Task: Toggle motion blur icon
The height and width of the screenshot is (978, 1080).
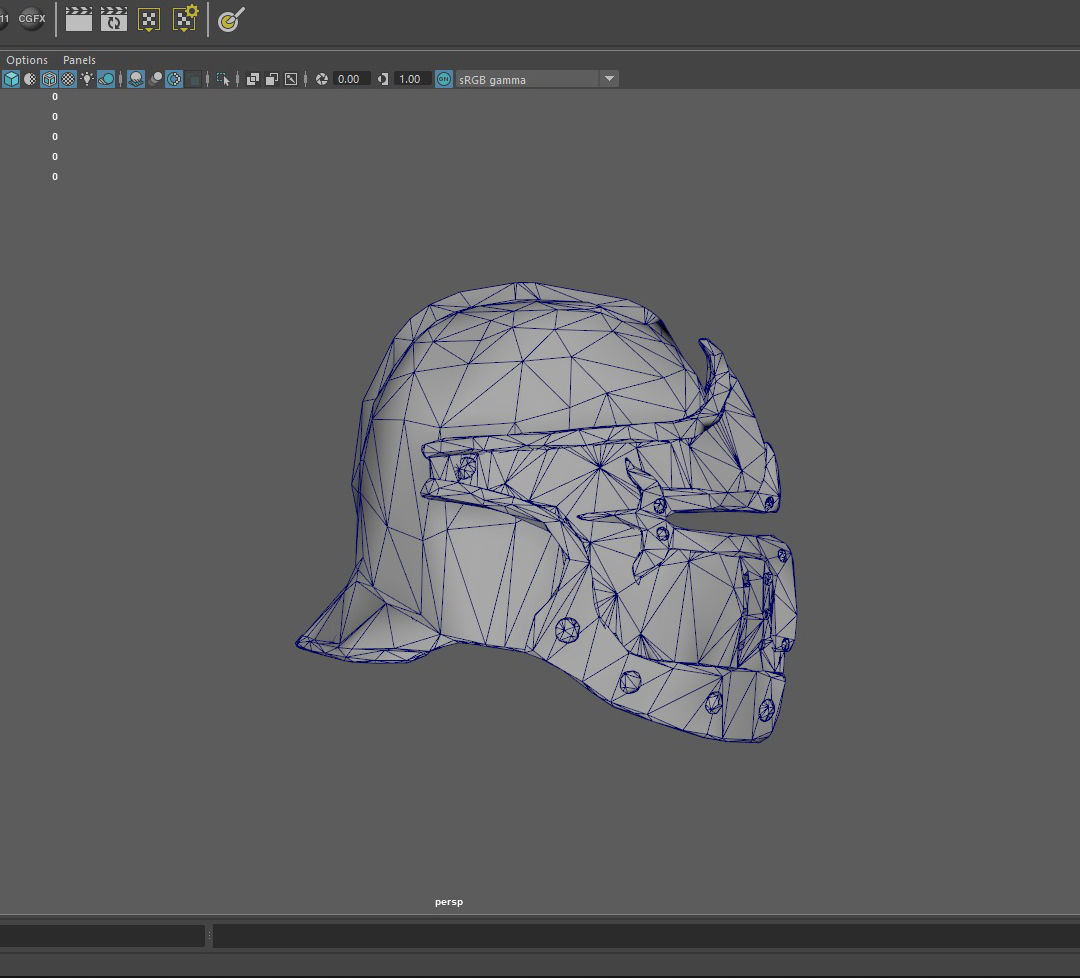Action: 156,79
